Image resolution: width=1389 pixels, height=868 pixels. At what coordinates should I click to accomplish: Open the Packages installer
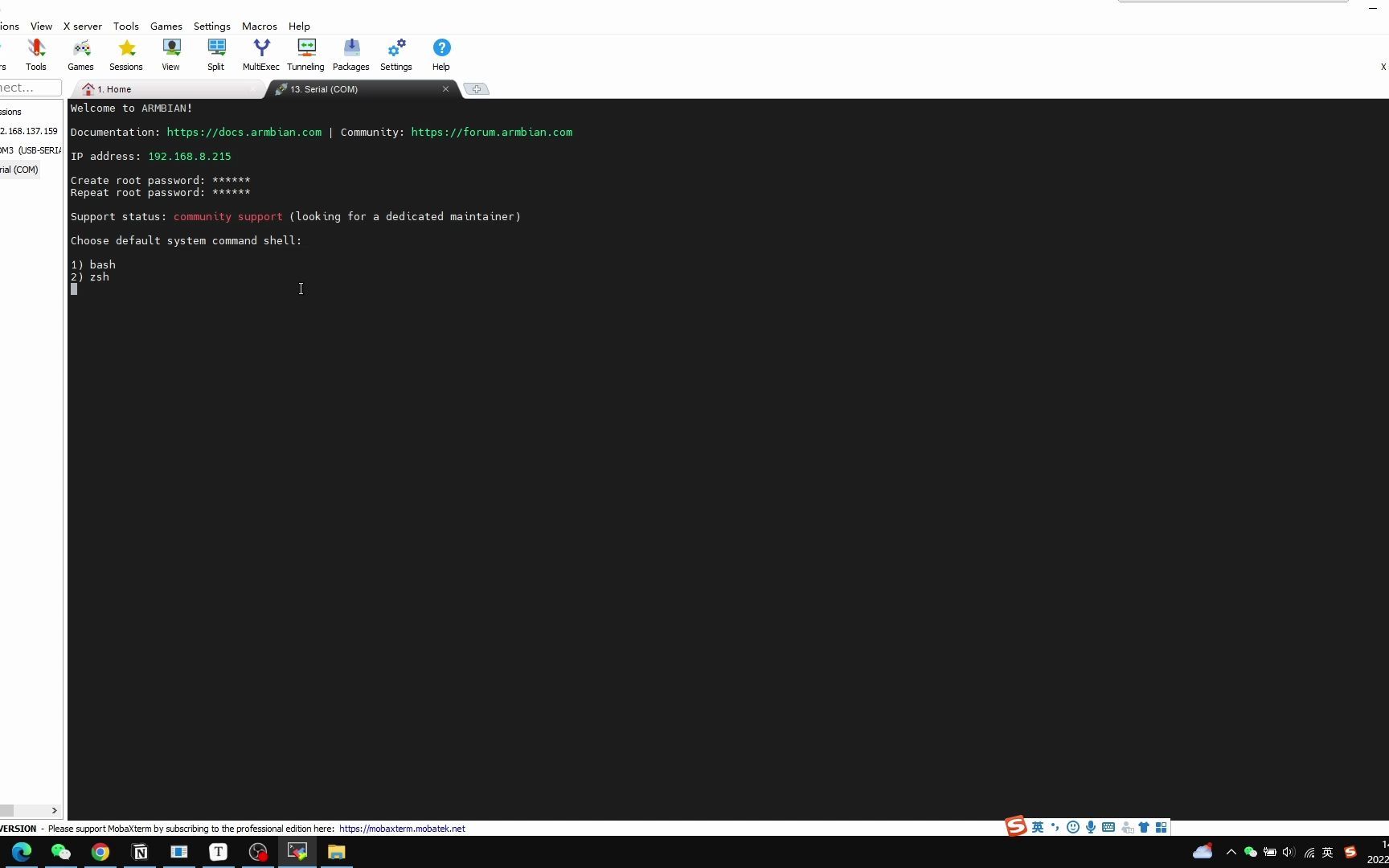350,53
